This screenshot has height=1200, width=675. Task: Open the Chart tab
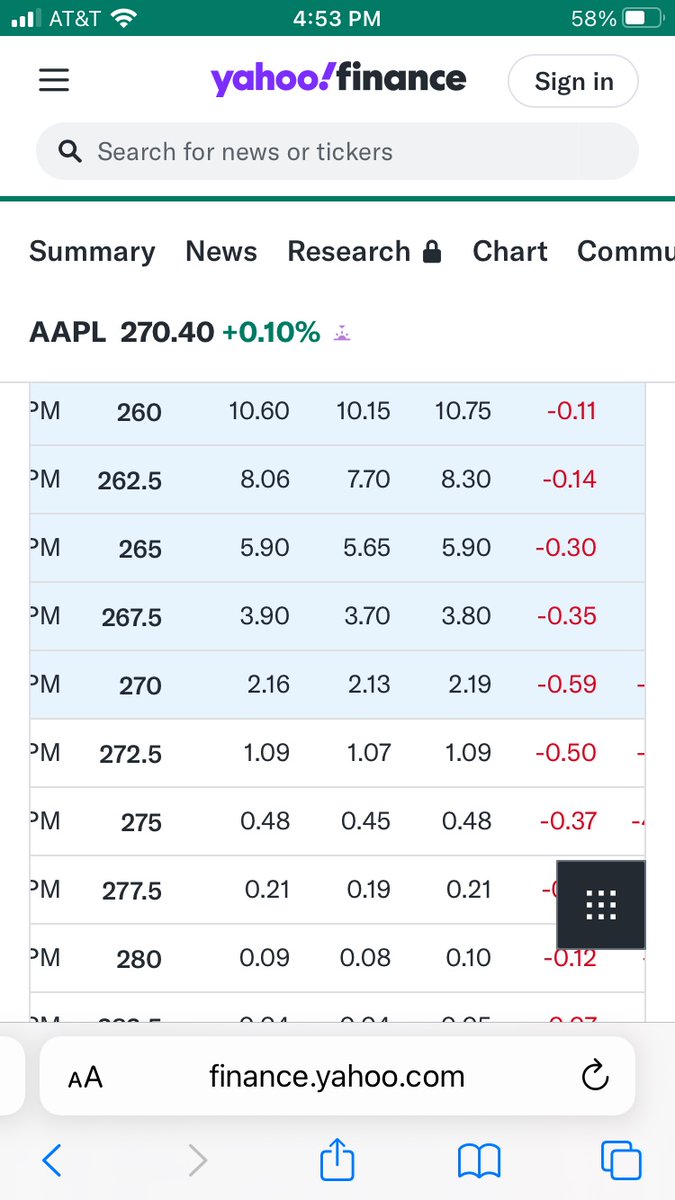tap(510, 251)
